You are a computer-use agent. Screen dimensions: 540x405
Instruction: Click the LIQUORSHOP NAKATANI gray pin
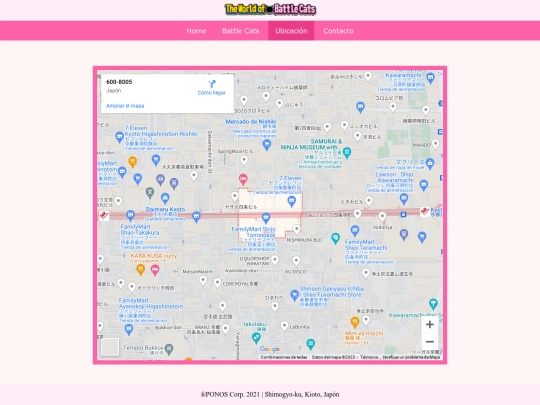click(x=274, y=260)
